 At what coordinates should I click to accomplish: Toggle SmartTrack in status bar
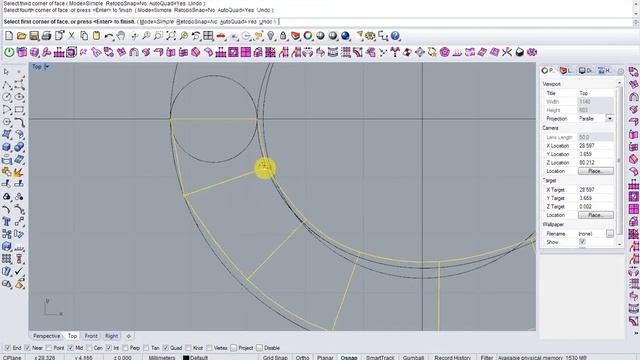[380, 358]
